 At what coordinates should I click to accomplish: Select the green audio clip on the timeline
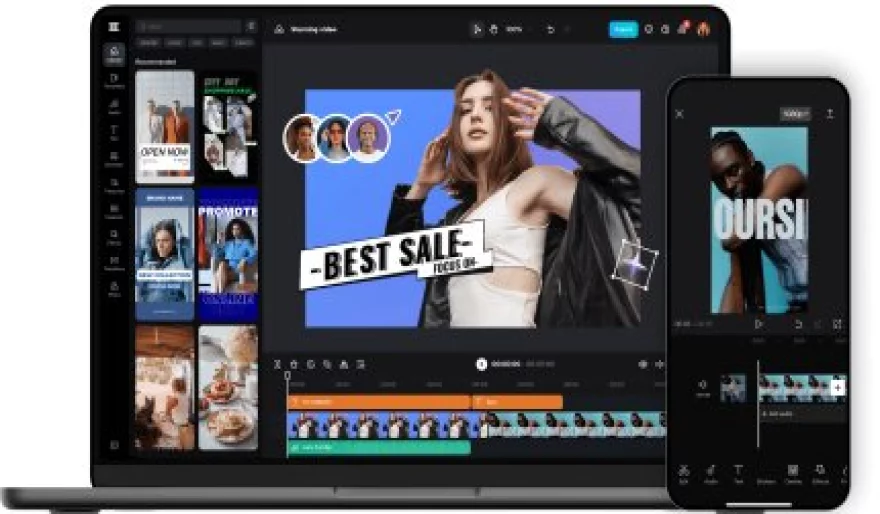[x=378, y=448]
